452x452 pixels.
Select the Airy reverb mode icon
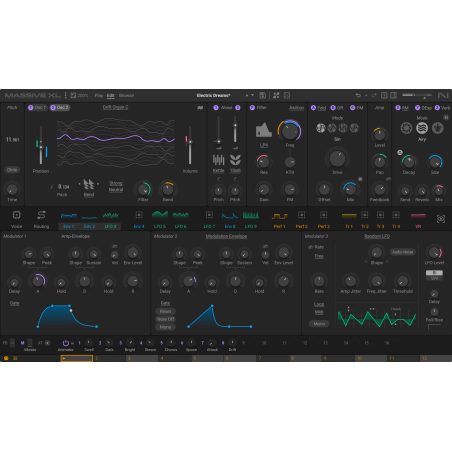pos(422,128)
